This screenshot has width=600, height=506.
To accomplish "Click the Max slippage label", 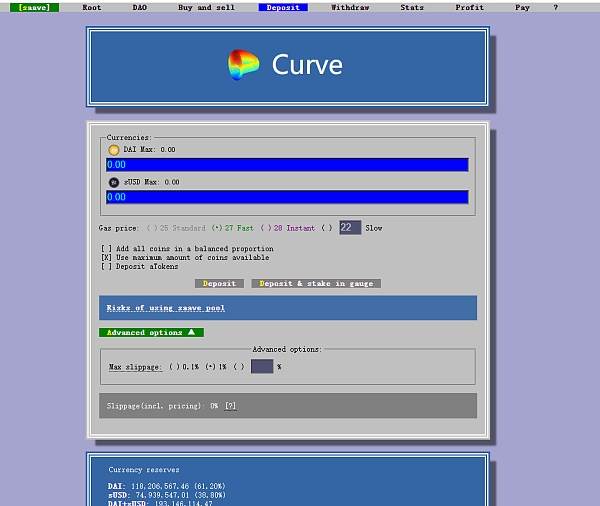I will (135, 367).
